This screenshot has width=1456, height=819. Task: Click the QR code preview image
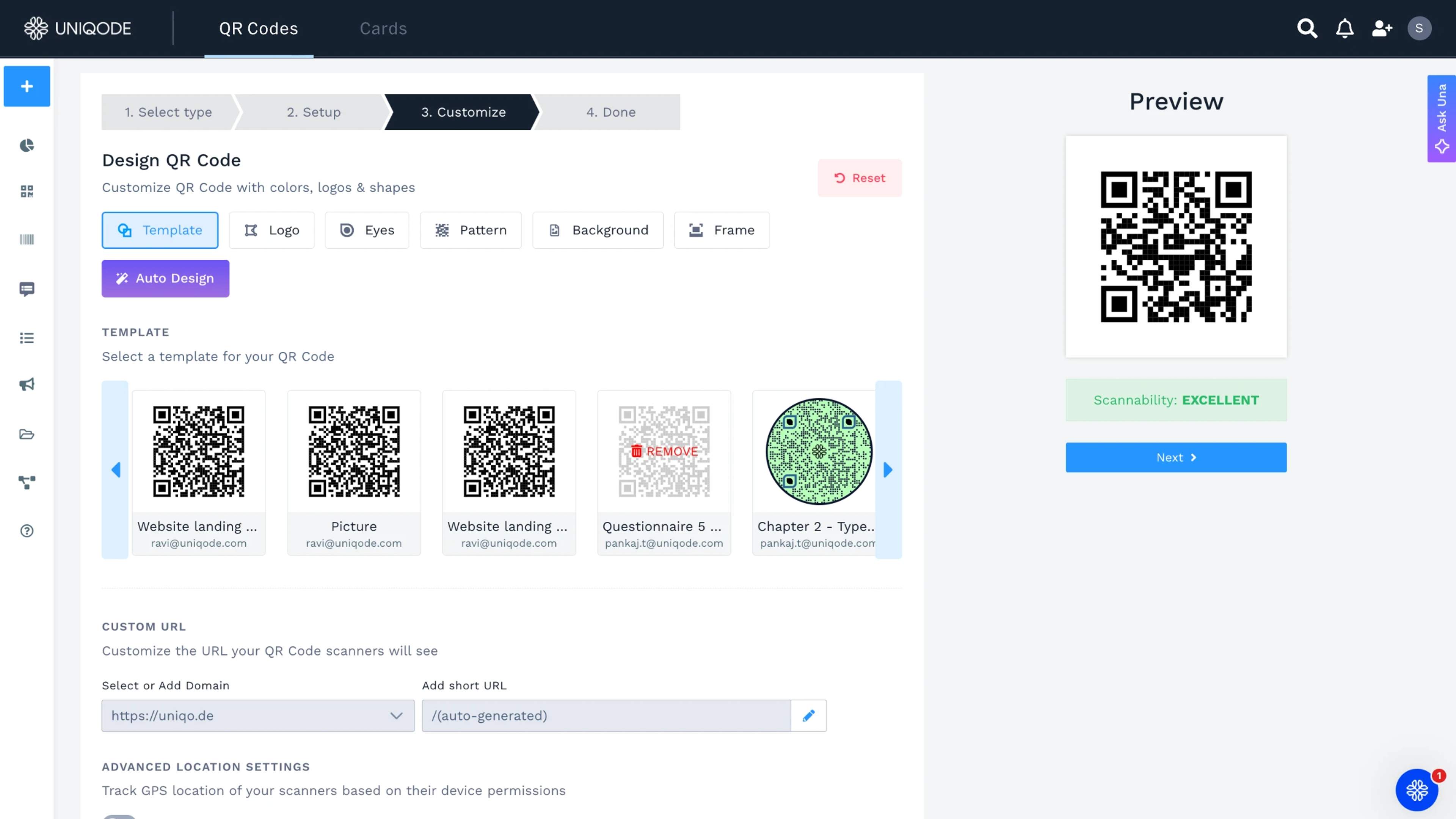(x=1176, y=246)
